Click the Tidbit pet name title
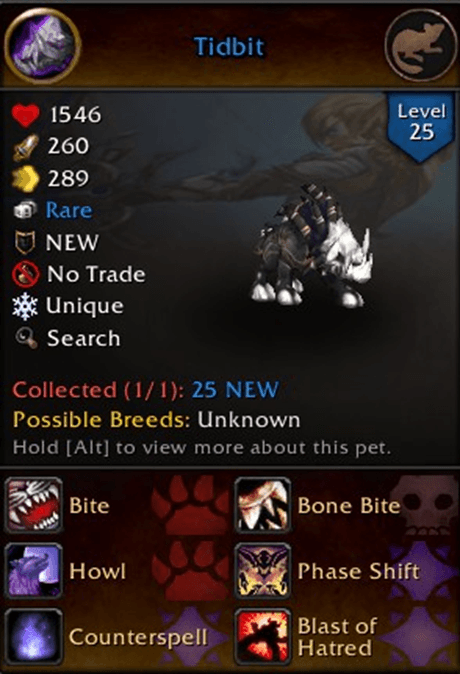 coord(229,46)
